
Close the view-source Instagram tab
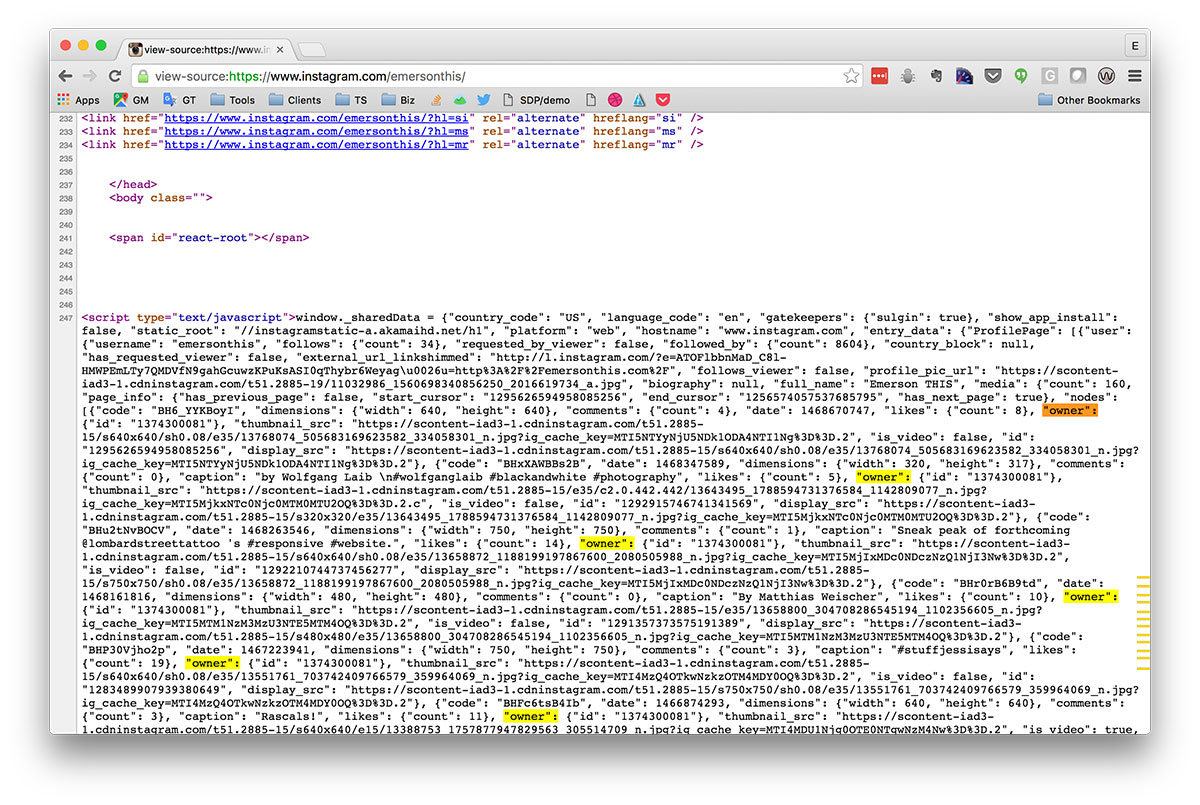280,49
